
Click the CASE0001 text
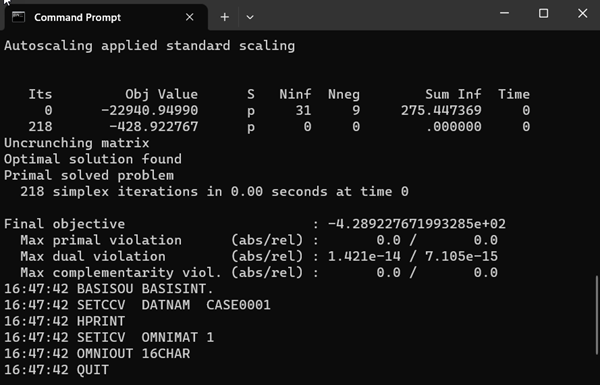(x=238, y=305)
